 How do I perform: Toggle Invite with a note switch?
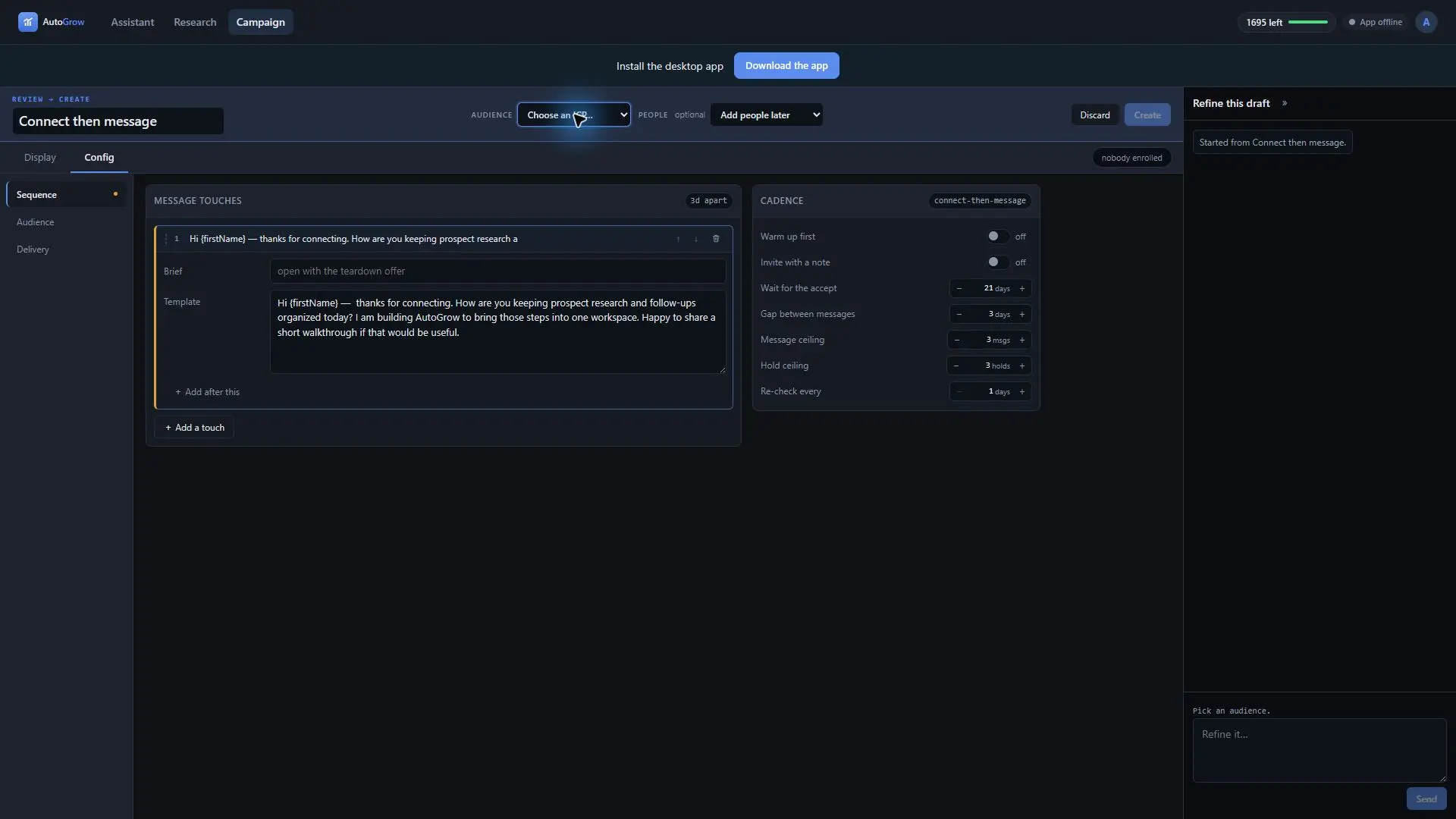(x=997, y=262)
